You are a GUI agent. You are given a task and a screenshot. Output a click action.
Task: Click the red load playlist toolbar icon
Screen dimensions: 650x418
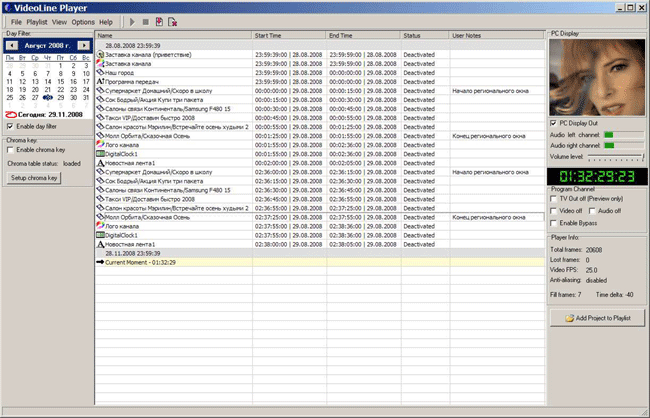[x=159, y=22]
